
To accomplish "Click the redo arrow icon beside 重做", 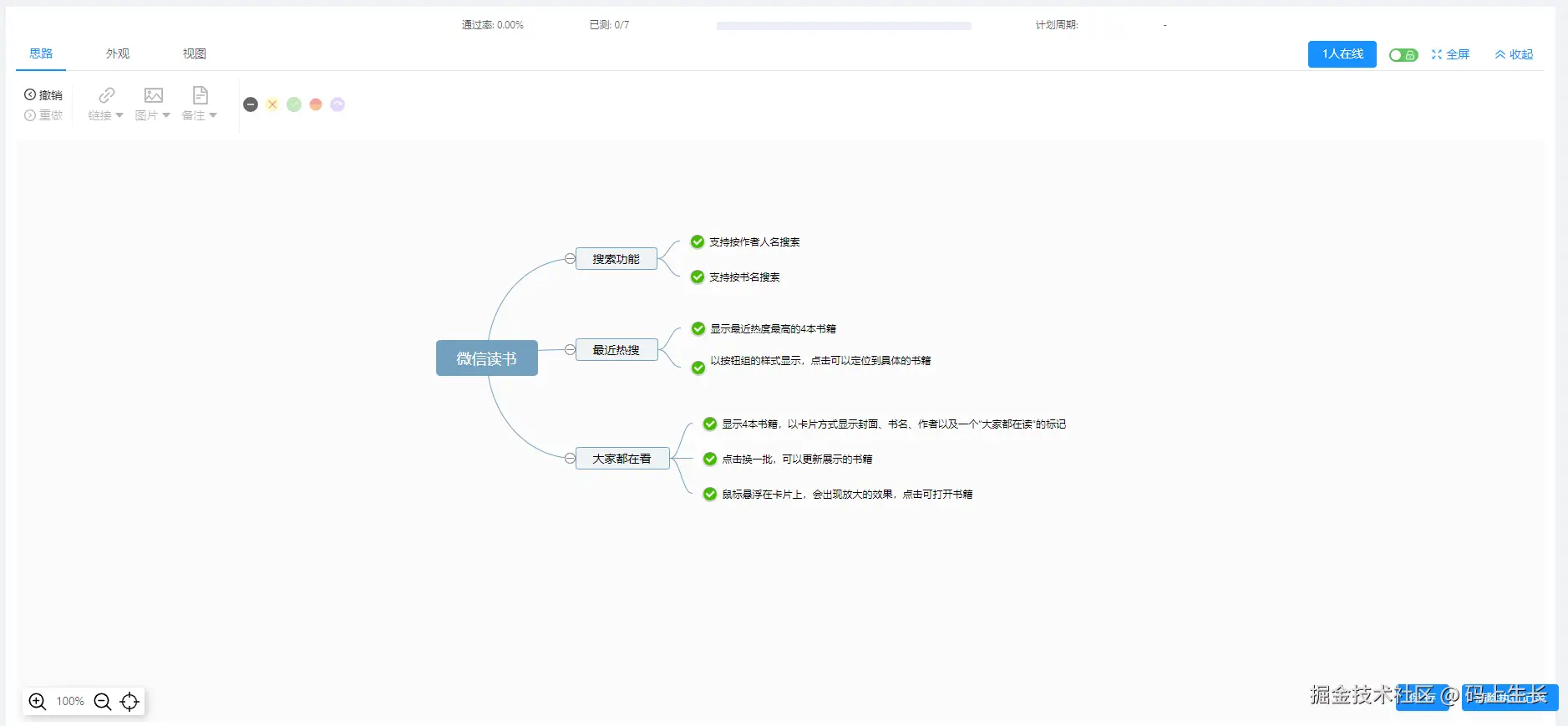I will tap(30, 115).
